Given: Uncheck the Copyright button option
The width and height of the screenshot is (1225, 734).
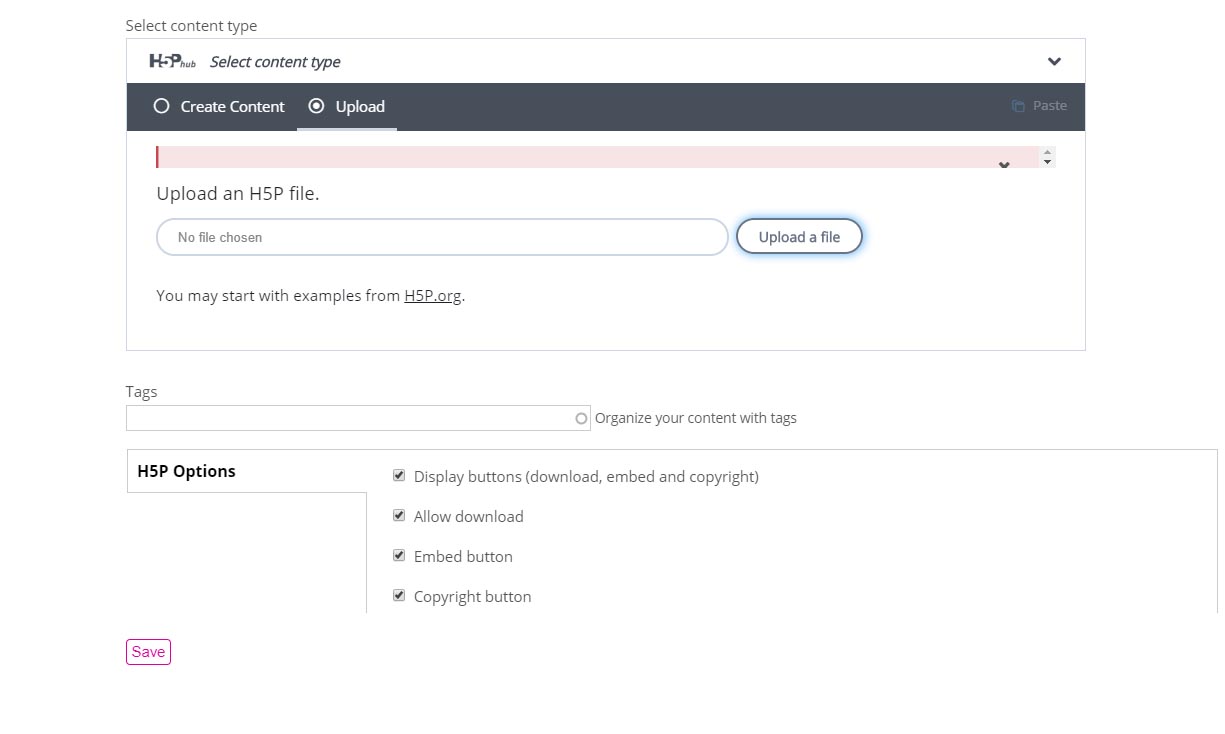Looking at the screenshot, I should (399, 594).
